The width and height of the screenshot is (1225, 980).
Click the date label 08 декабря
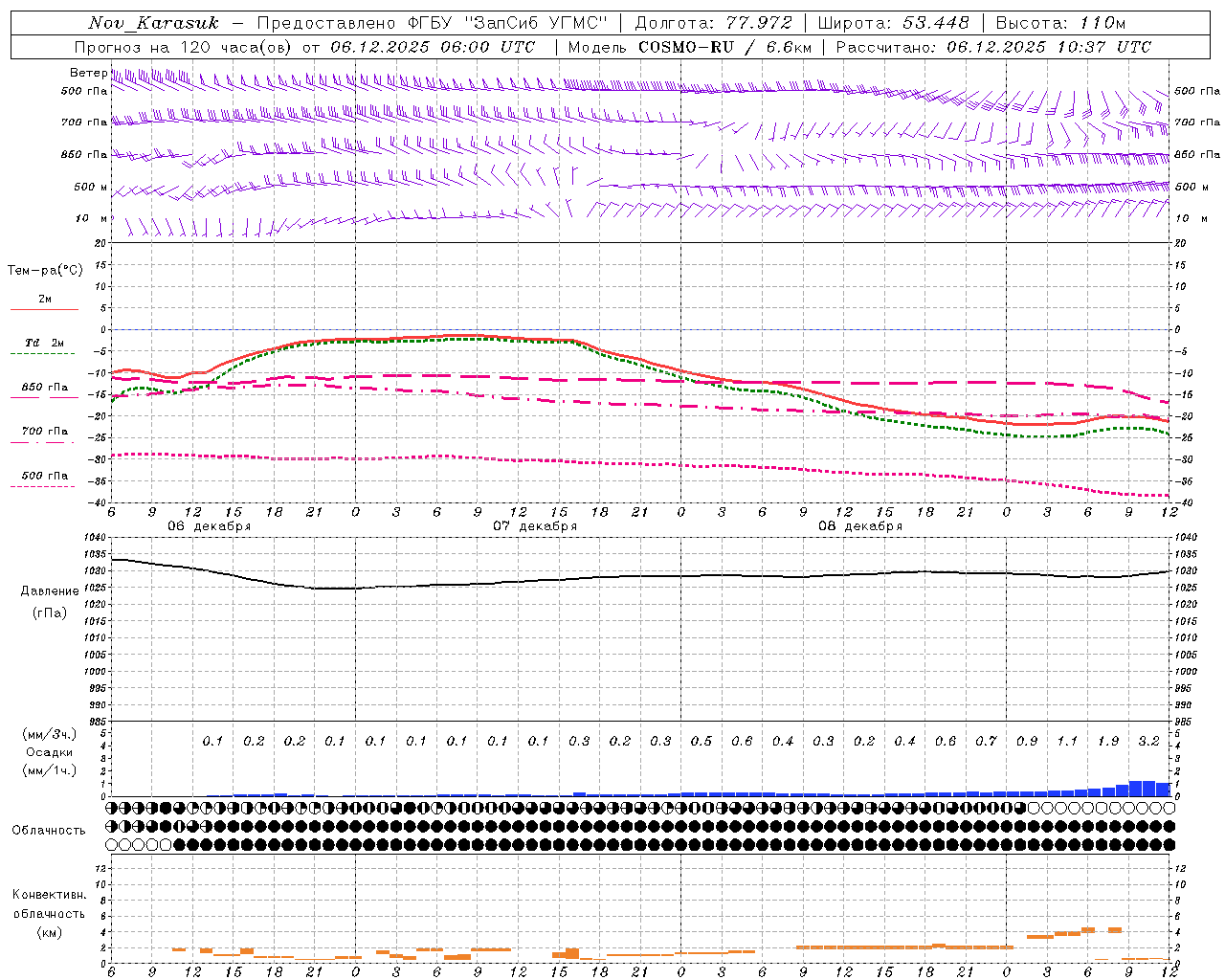pyautogui.click(x=860, y=526)
